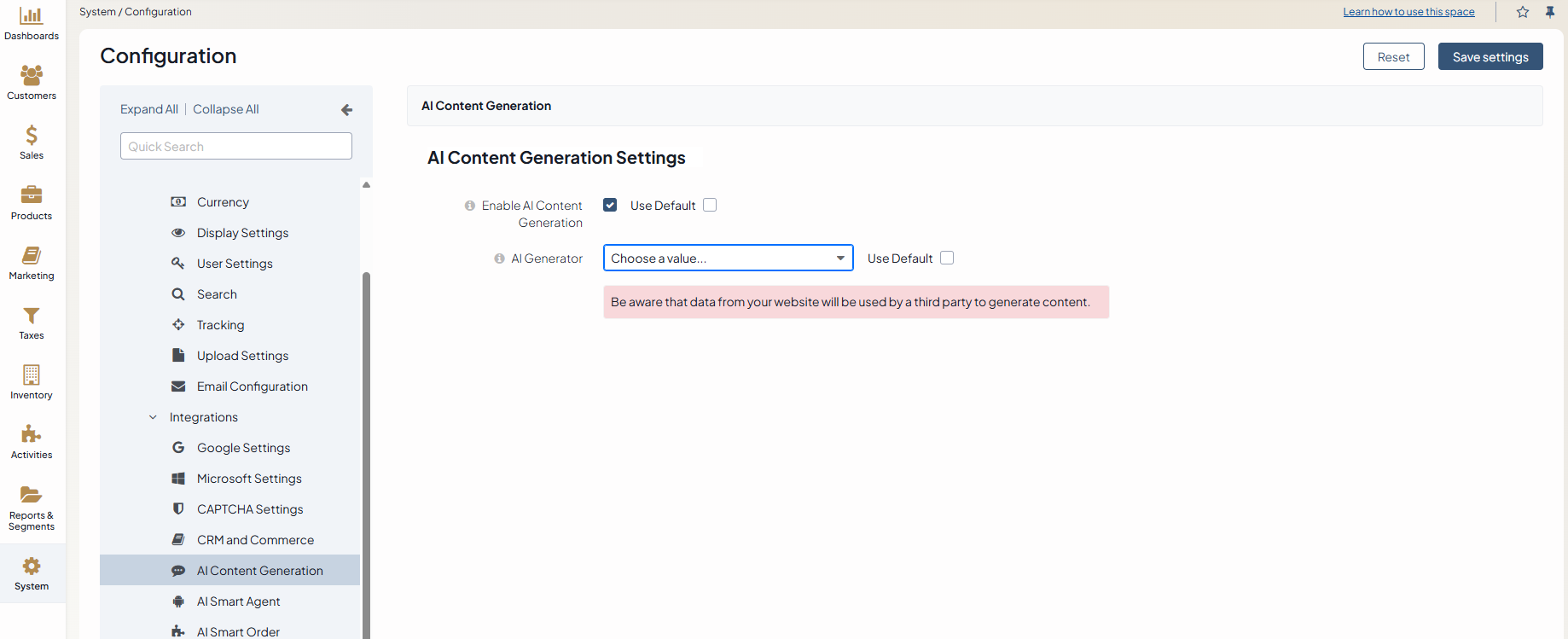Screen dimensions: 1568x639
Task: Click the Save settings button
Action: [x=1490, y=57]
